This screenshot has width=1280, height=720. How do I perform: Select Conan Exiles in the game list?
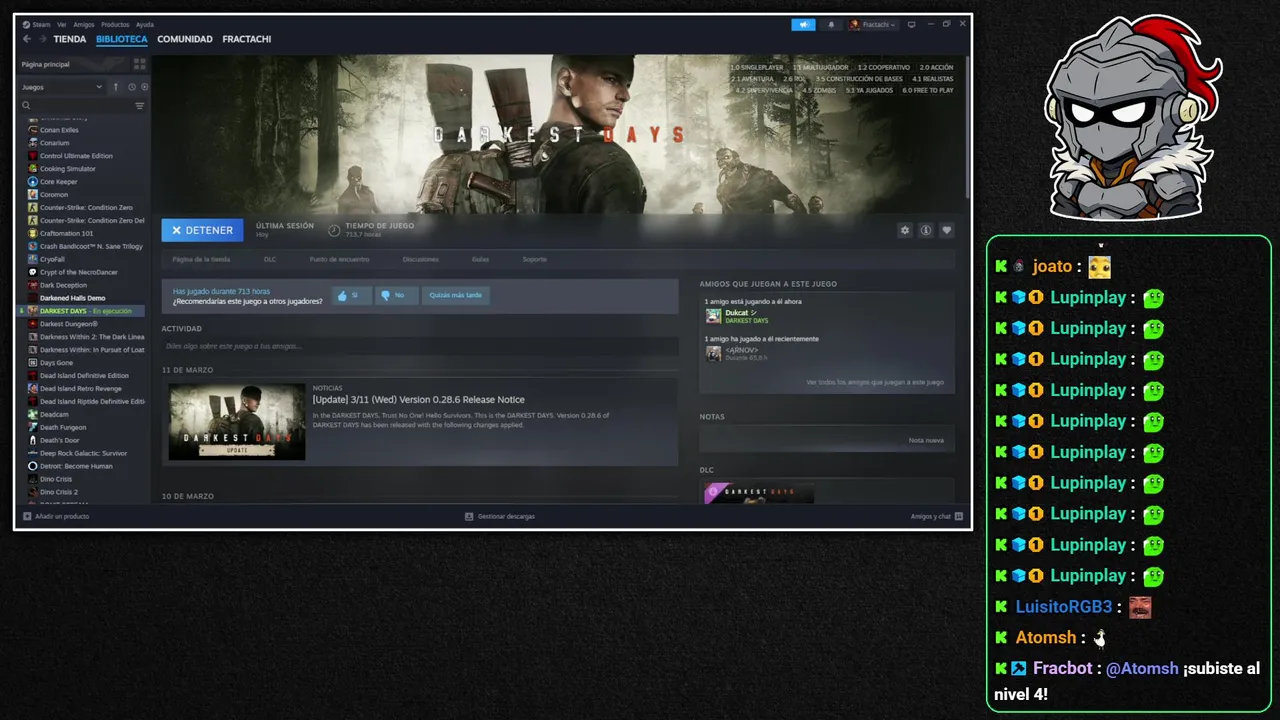(x=82, y=130)
